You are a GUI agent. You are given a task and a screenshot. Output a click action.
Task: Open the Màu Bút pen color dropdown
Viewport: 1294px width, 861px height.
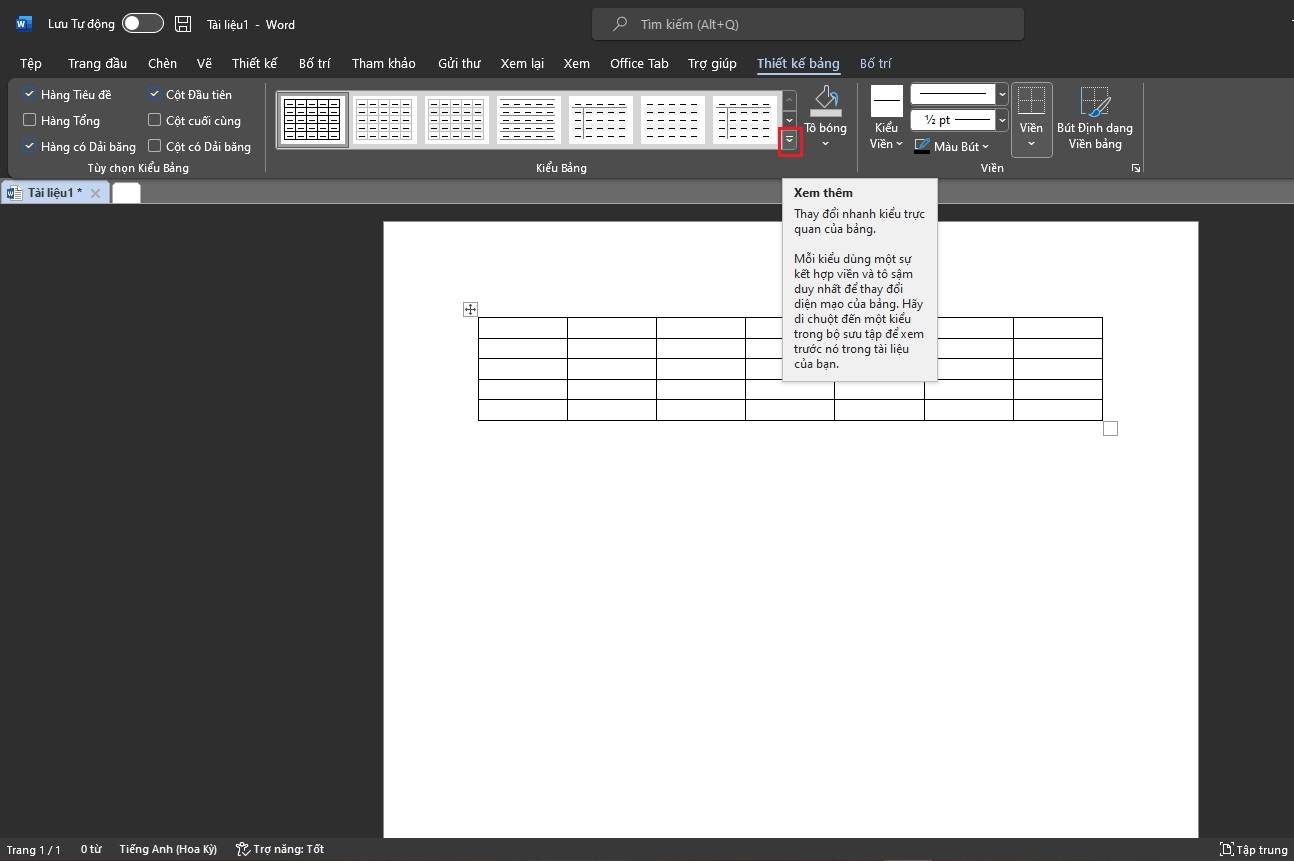point(985,147)
